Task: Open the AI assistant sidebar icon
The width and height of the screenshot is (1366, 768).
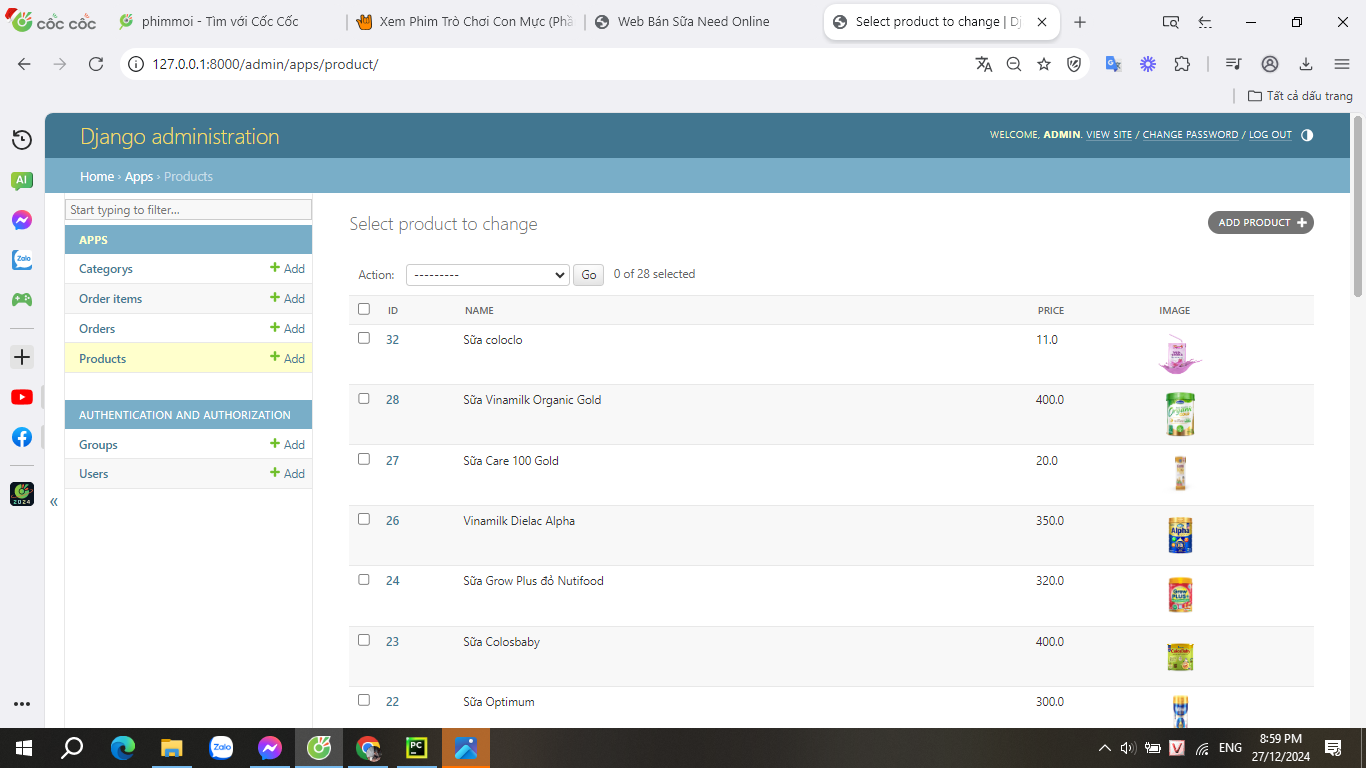Action: [x=22, y=181]
